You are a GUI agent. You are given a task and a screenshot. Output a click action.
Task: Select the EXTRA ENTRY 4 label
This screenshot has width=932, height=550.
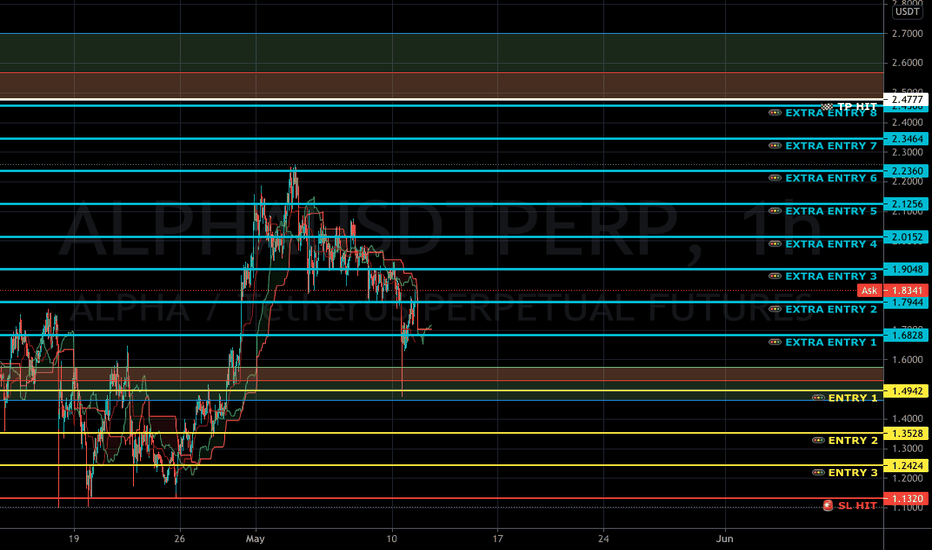click(x=831, y=244)
